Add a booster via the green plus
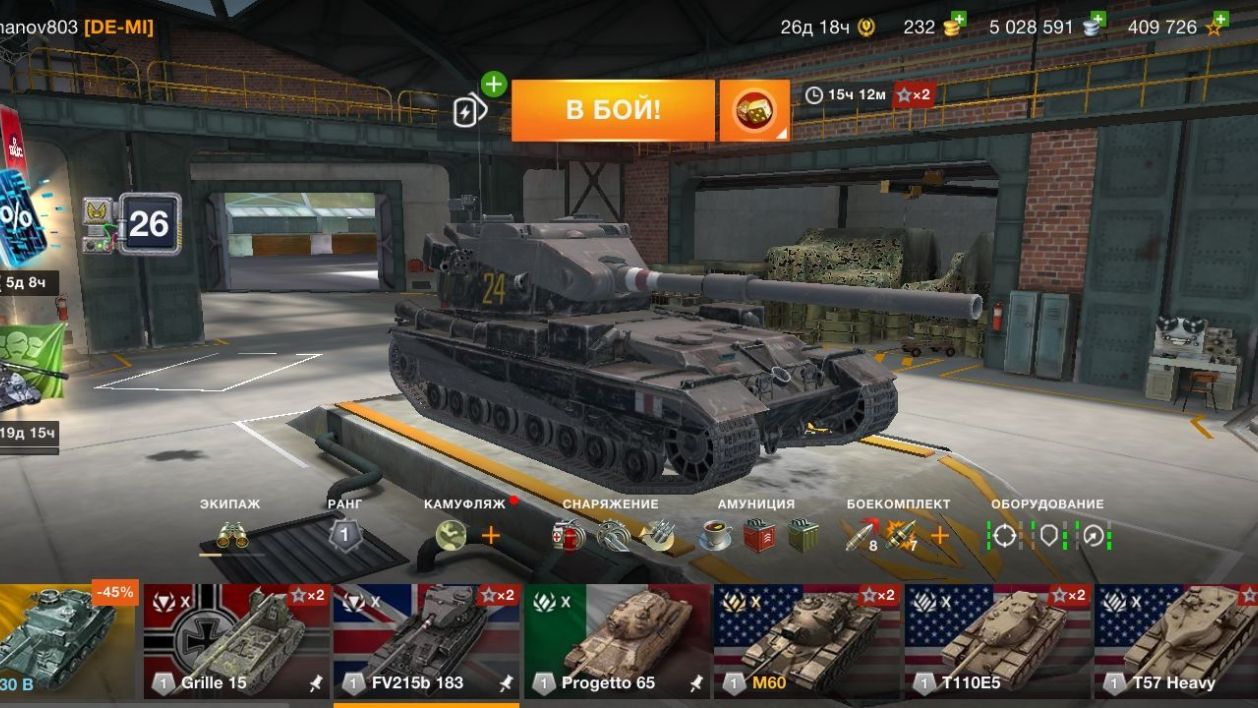The image size is (1258, 708). click(493, 84)
